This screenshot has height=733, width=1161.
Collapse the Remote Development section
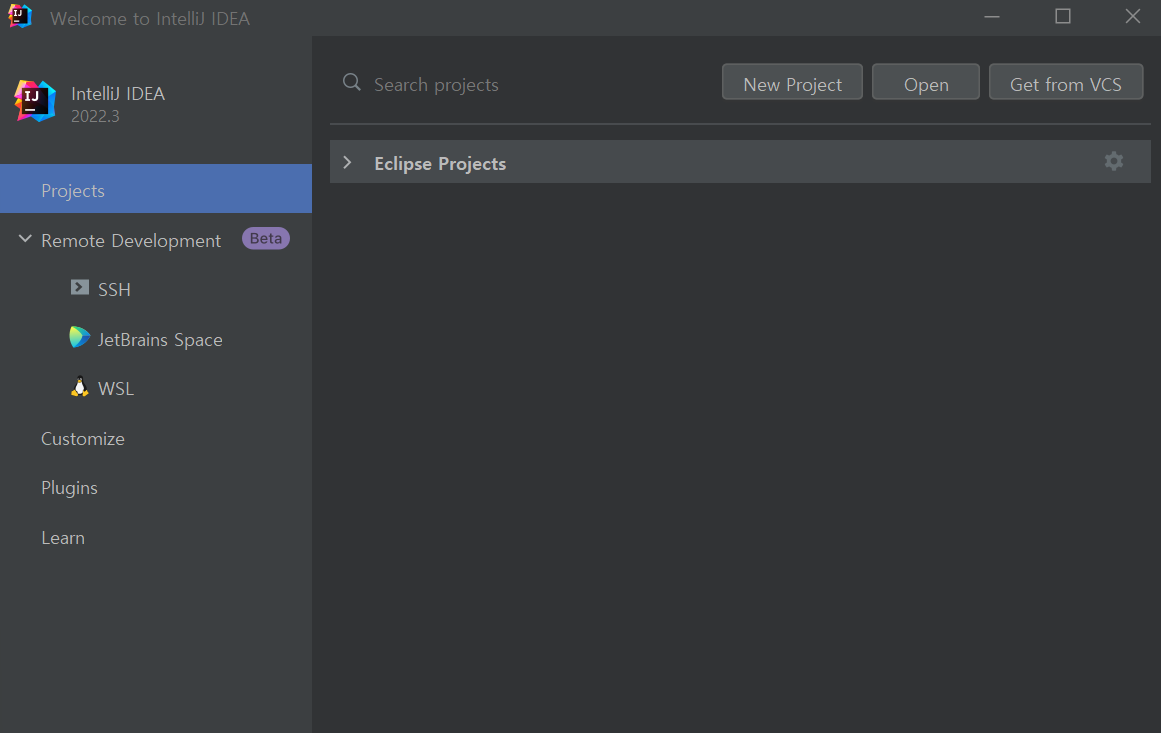tap(25, 238)
